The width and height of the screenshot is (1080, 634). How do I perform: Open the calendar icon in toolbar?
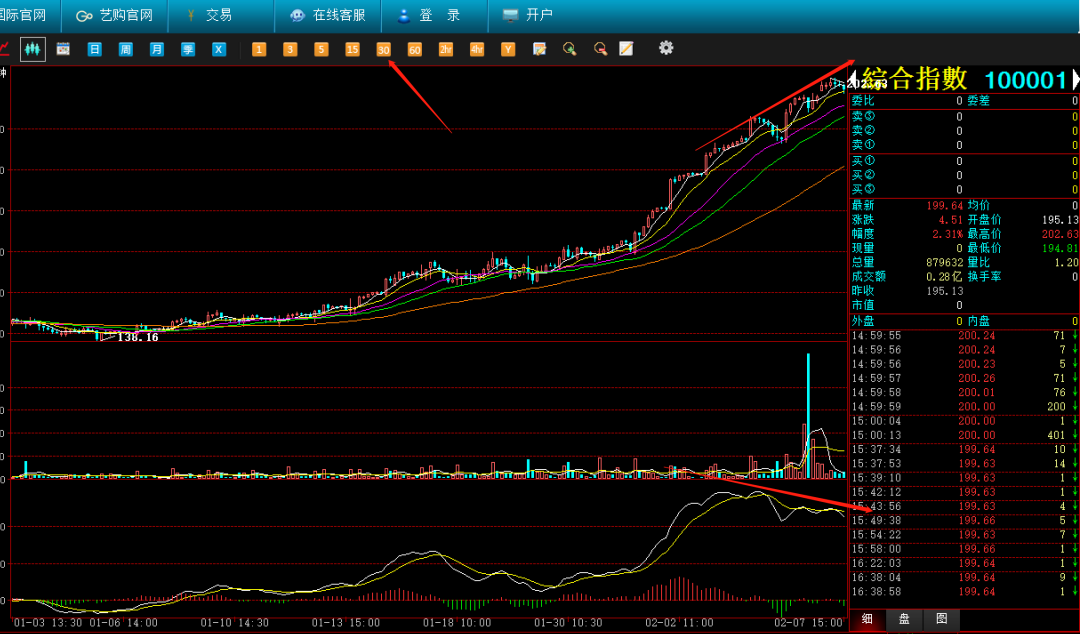(63, 49)
